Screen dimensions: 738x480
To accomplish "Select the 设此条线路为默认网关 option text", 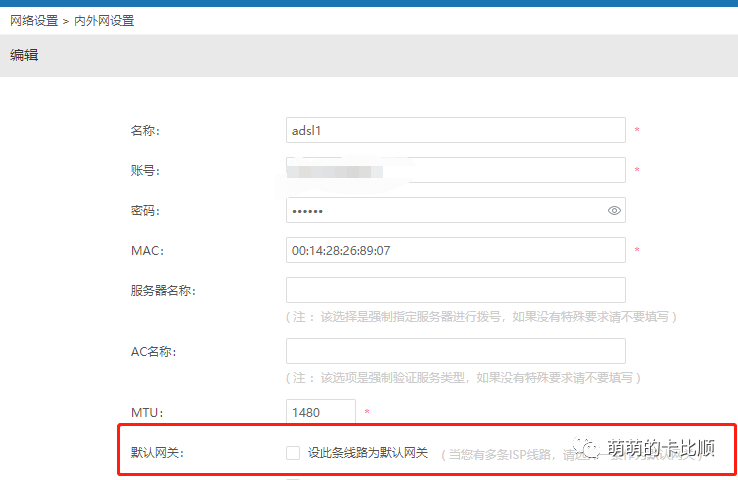I will (368, 453).
